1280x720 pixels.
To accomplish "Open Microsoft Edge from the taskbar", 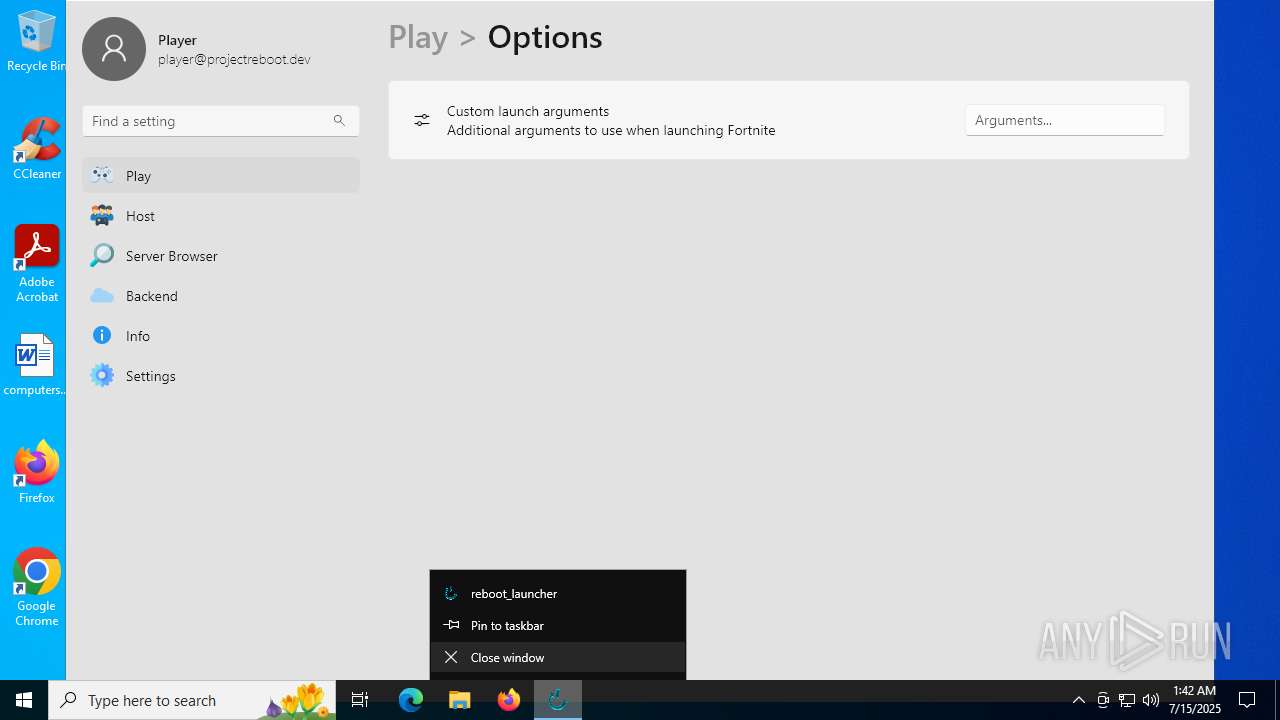I will pos(411,700).
